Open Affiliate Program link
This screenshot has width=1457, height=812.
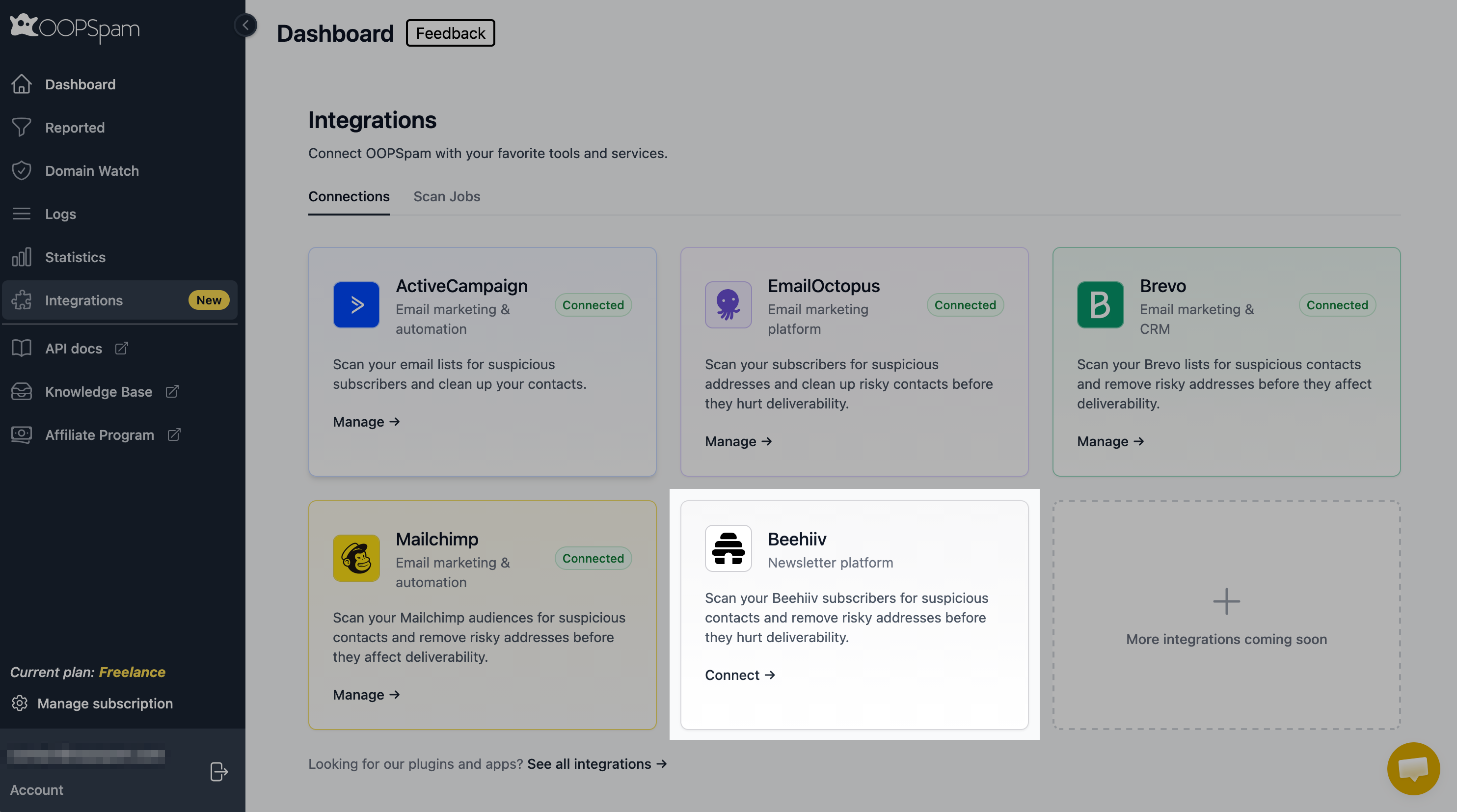100,434
